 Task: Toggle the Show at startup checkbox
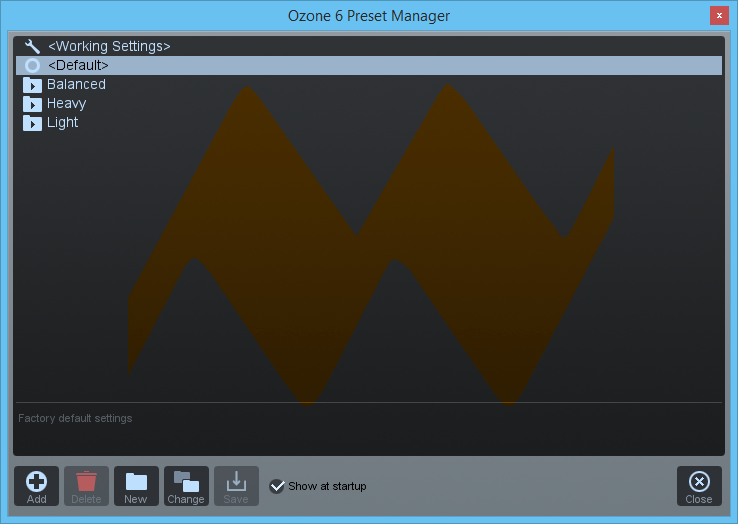click(277, 486)
